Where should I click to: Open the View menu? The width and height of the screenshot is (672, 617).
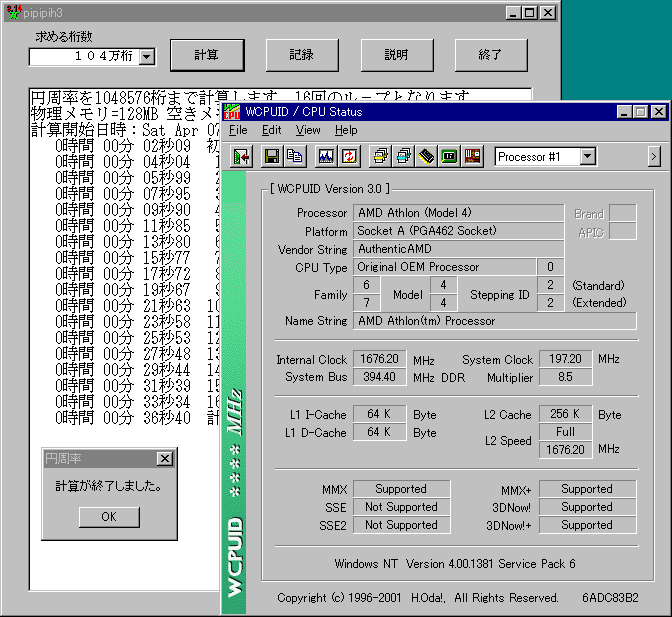[x=308, y=130]
